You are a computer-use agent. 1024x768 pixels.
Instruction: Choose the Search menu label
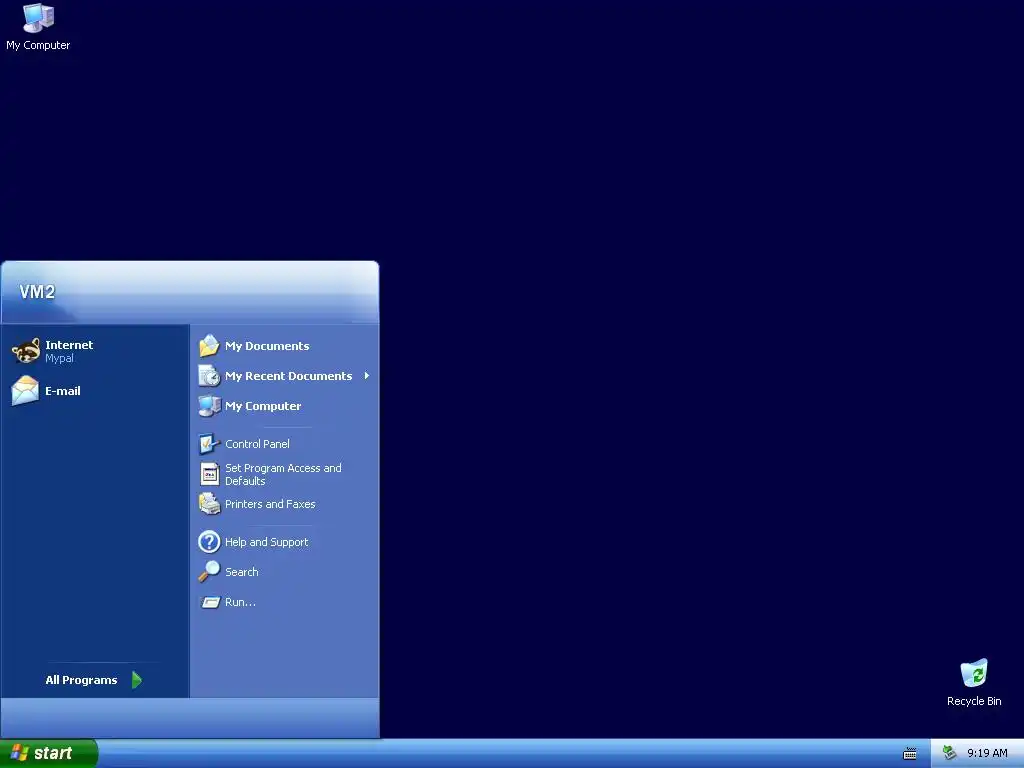pyautogui.click(x=242, y=572)
